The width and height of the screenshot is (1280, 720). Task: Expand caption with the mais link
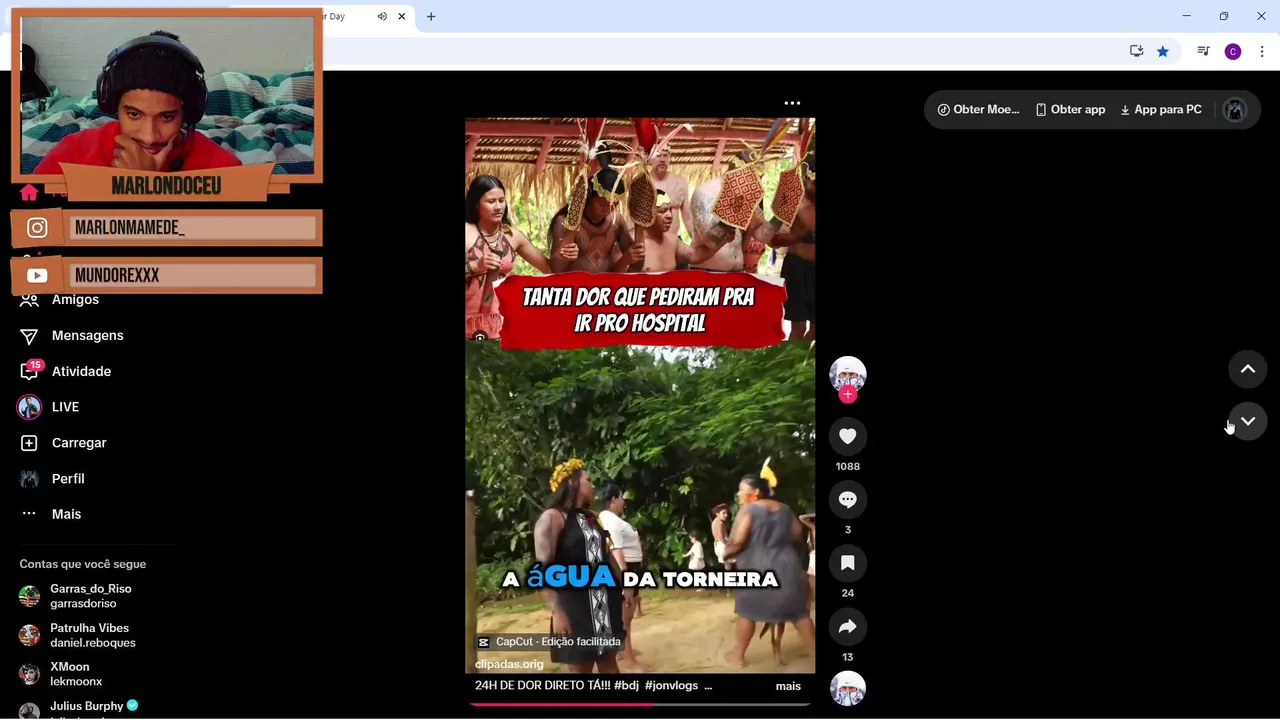788,686
